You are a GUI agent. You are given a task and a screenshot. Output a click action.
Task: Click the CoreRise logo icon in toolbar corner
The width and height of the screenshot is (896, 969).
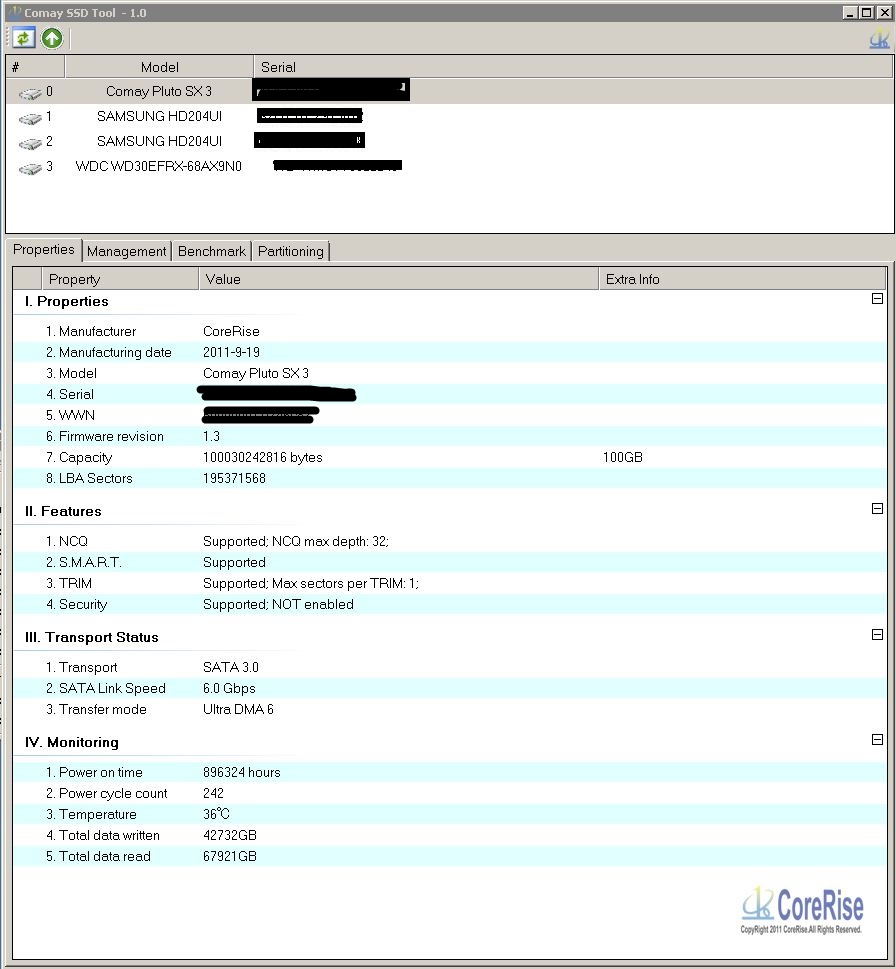(879, 39)
